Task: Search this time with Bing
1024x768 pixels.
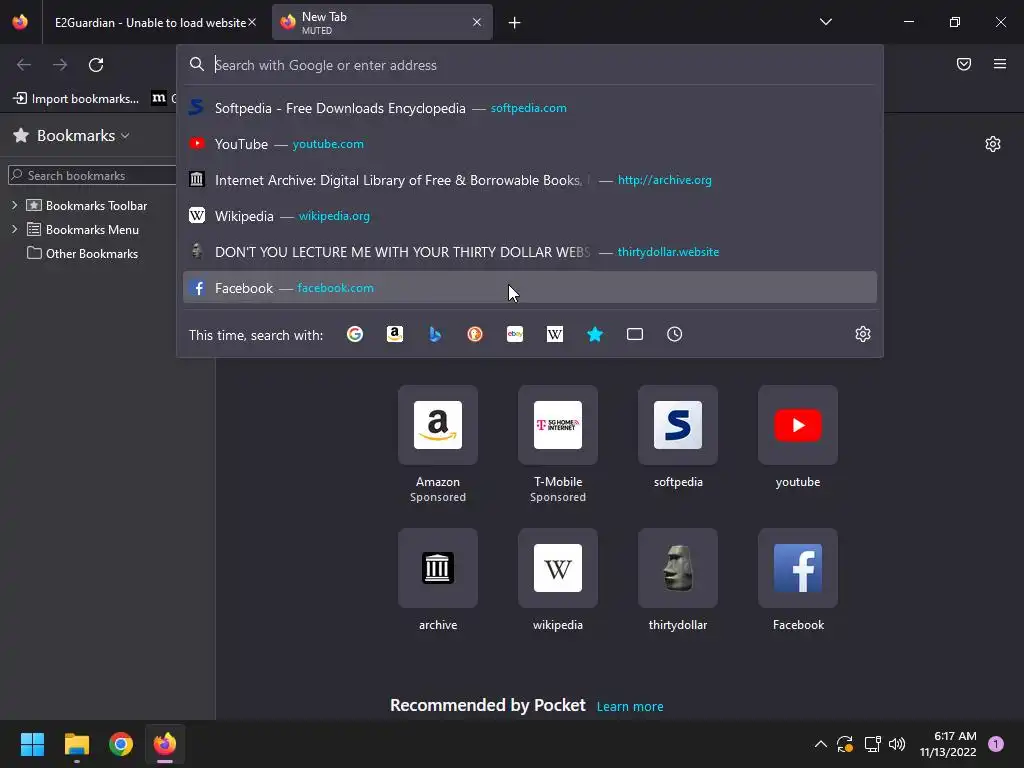Action: click(435, 334)
